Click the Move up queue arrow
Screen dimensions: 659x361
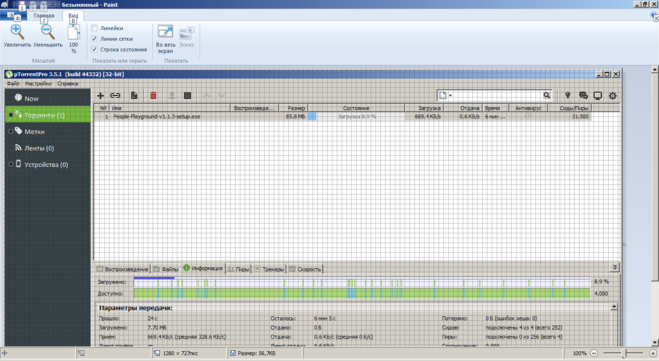207,96
